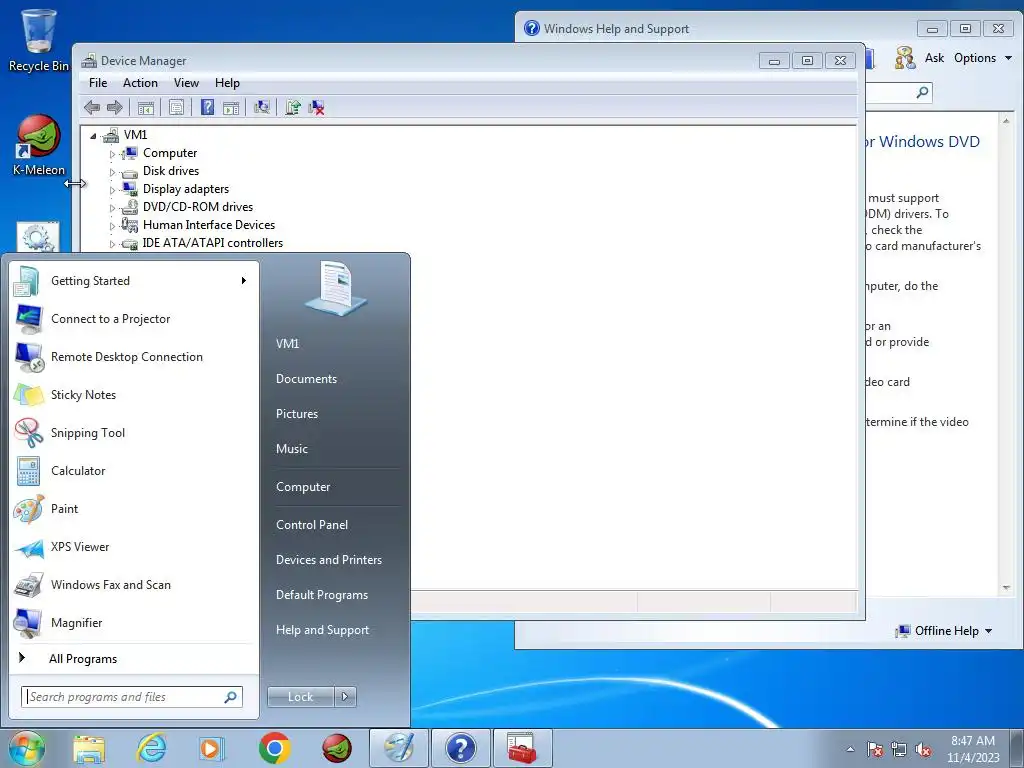Click Scan for hardware changes toolbar icon
The width and height of the screenshot is (1024, 768).
[x=262, y=107]
